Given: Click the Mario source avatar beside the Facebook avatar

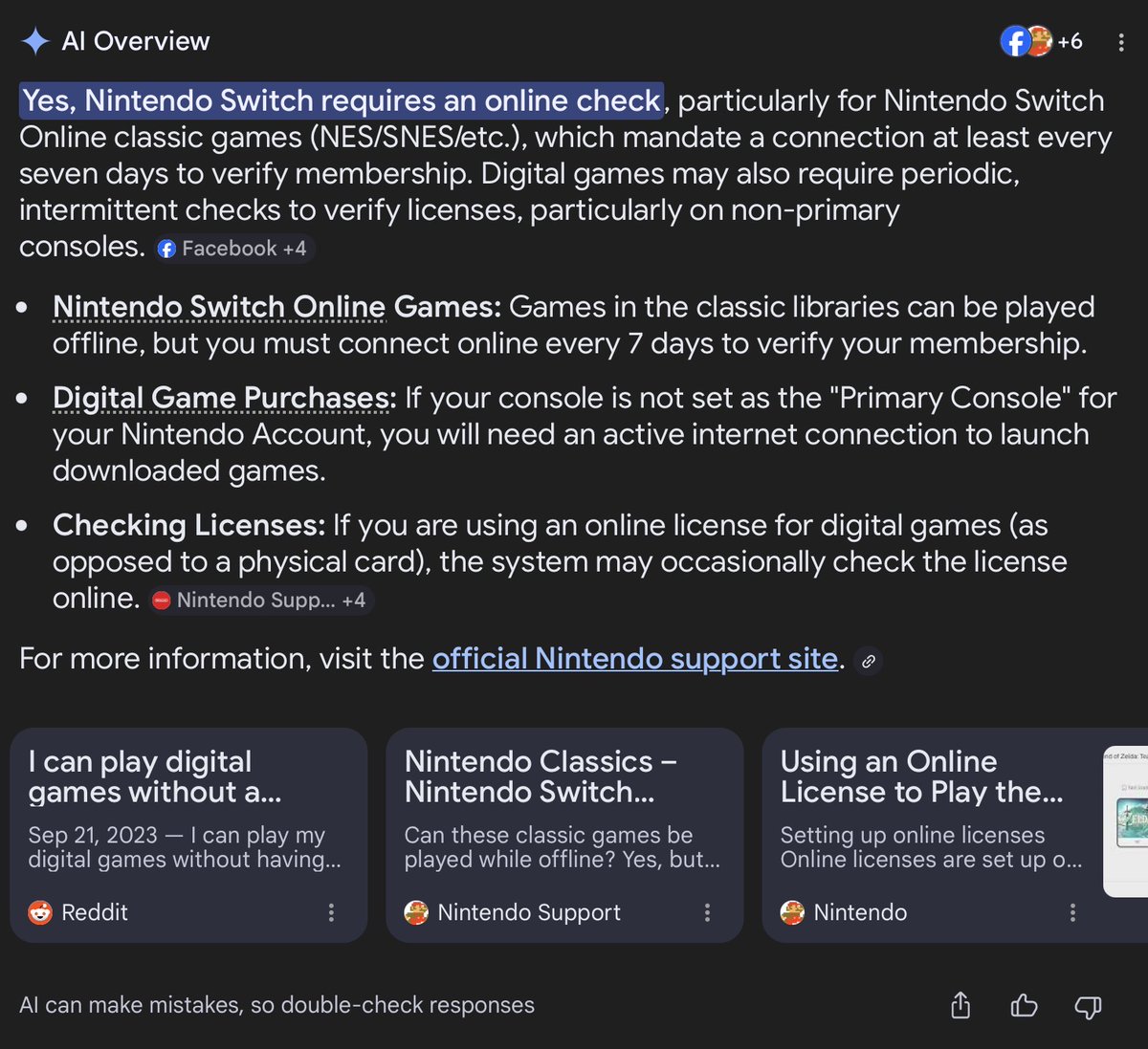Looking at the screenshot, I should tap(1040, 41).
